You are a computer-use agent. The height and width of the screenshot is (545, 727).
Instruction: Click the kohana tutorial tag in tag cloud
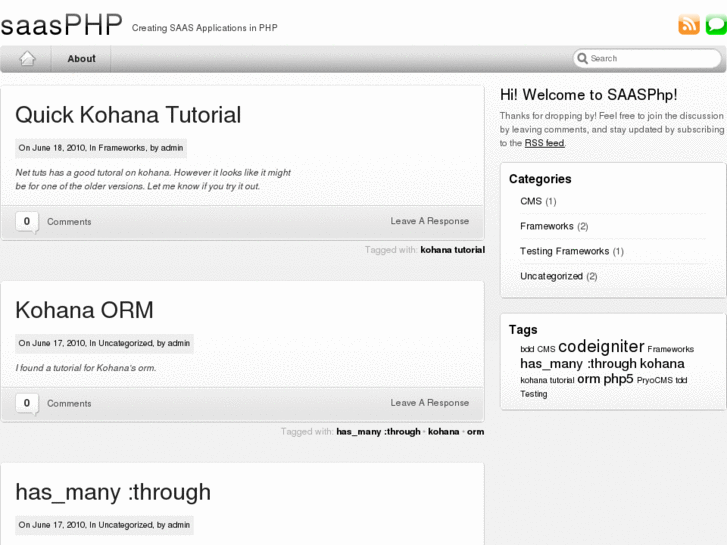(x=547, y=380)
